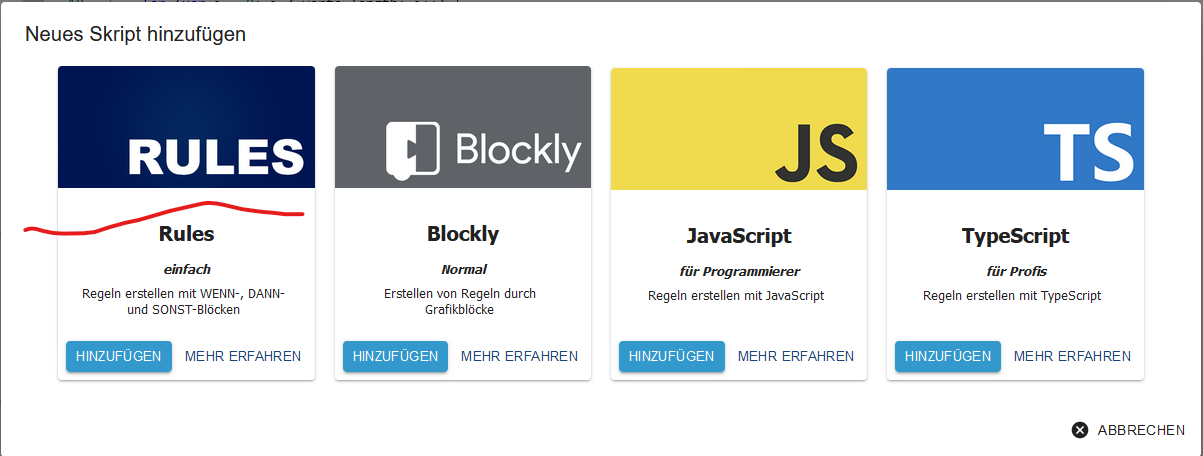Cancel the dialog with Abbrechen

click(1128, 430)
